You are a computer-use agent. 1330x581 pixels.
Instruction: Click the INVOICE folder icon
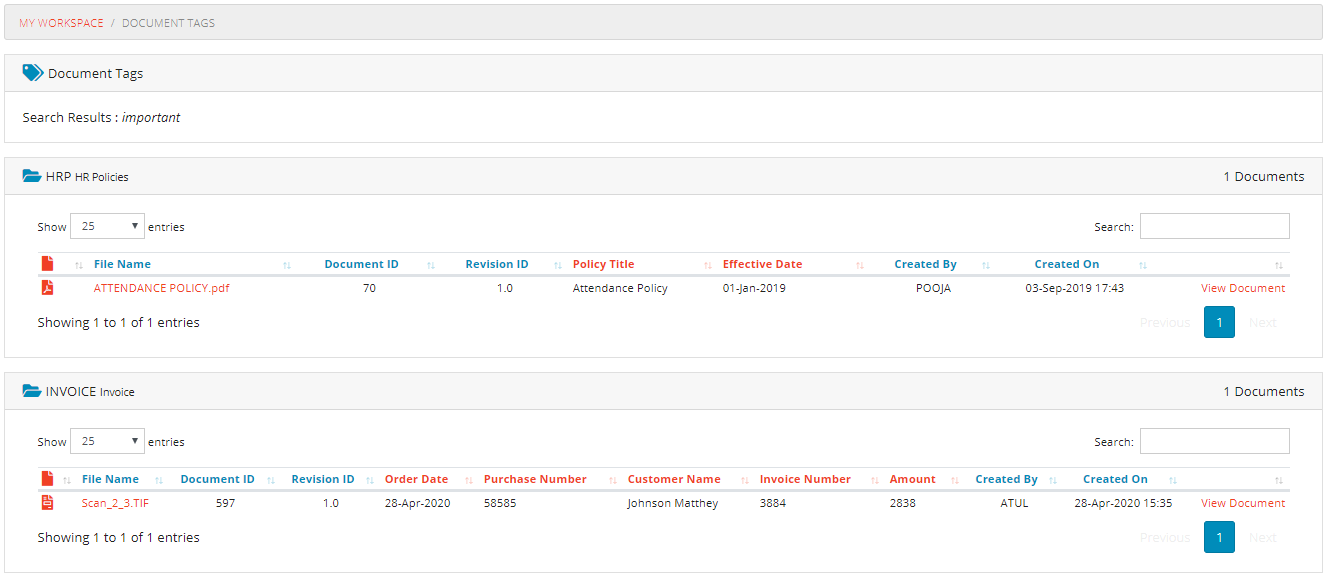32,391
